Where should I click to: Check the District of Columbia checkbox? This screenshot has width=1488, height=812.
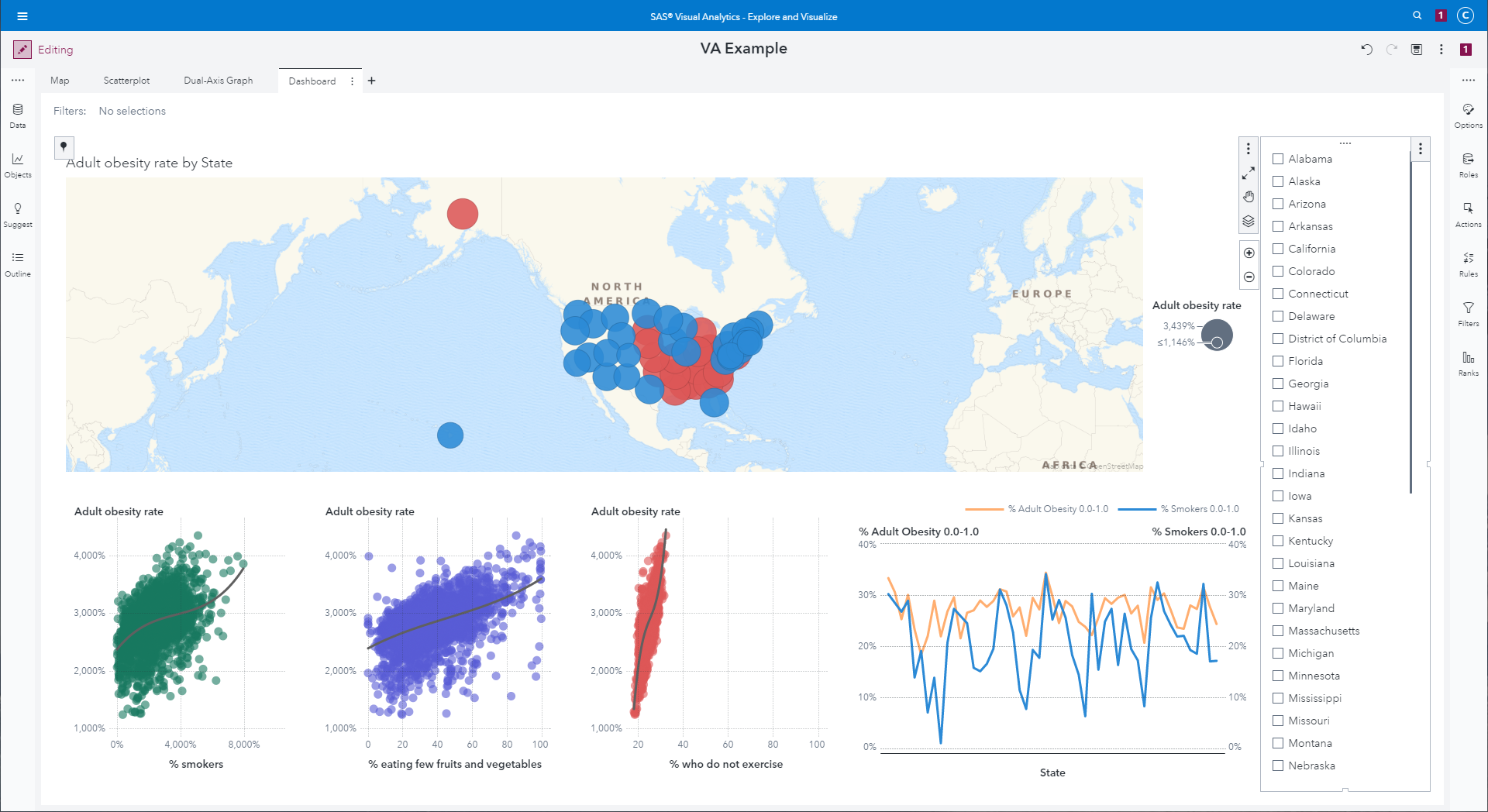tap(1278, 339)
